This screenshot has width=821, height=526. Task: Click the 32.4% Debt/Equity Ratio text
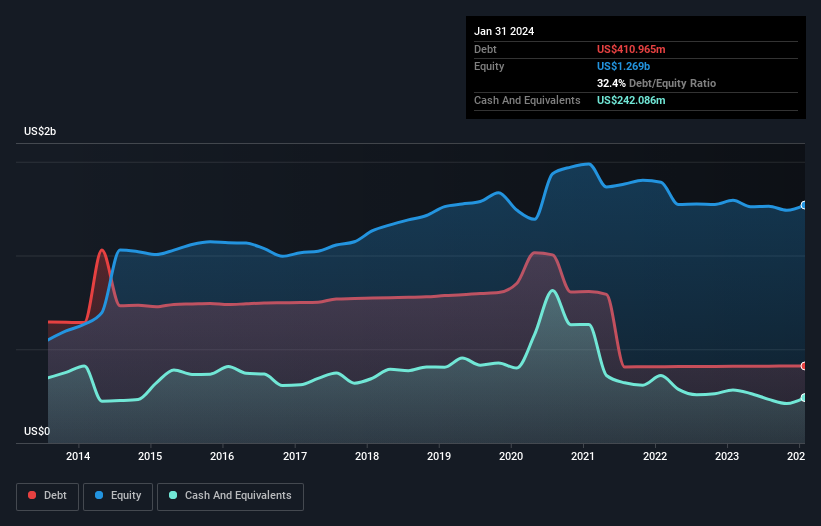656,83
